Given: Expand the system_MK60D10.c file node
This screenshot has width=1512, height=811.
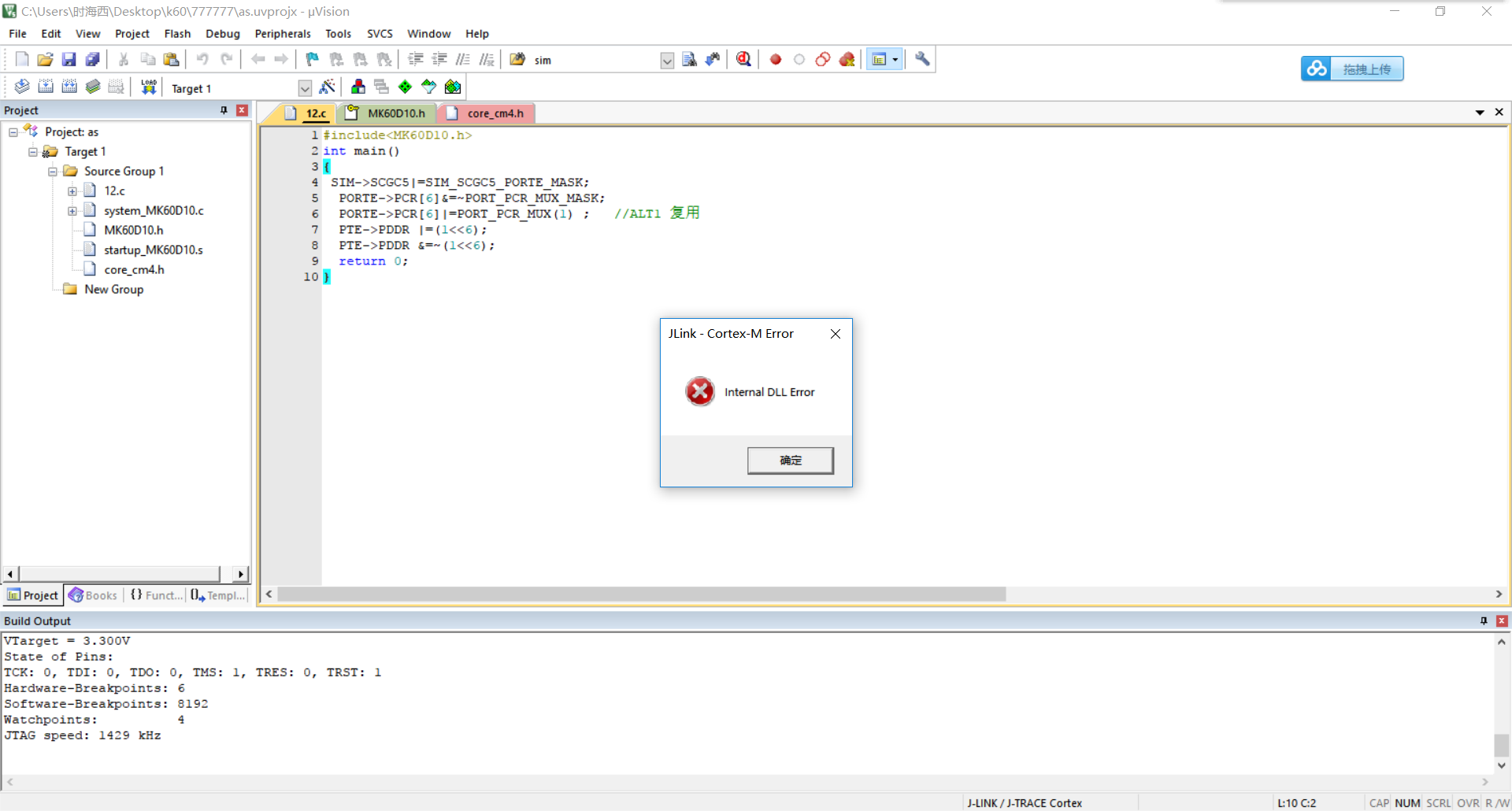Looking at the screenshot, I should tap(72, 211).
